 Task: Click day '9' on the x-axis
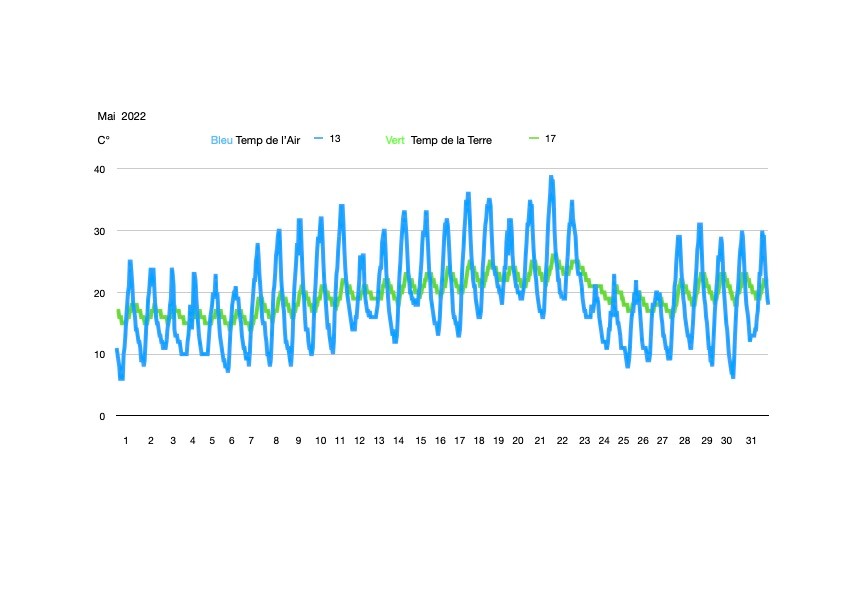[299, 440]
